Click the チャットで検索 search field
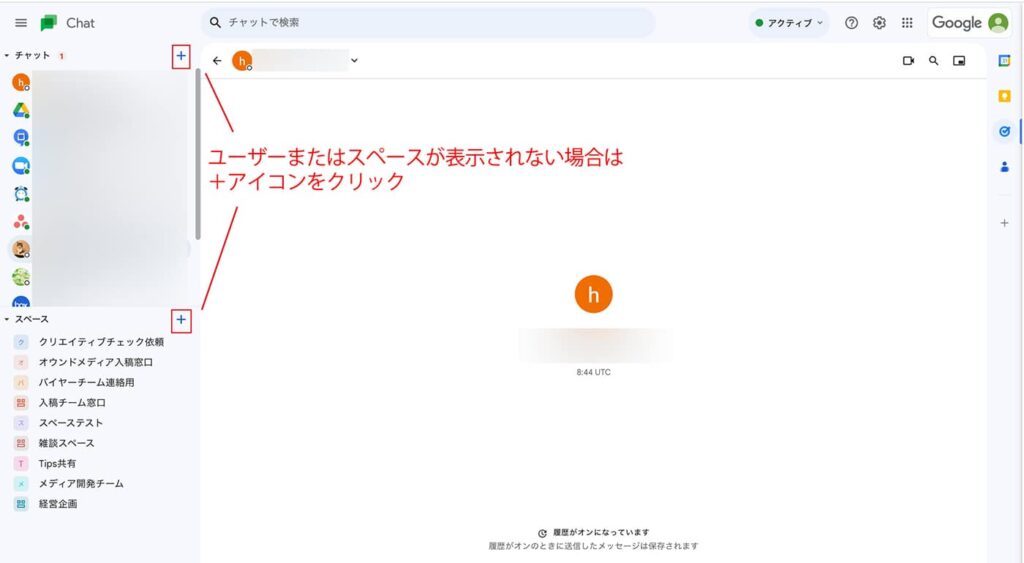 click(430, 22)
